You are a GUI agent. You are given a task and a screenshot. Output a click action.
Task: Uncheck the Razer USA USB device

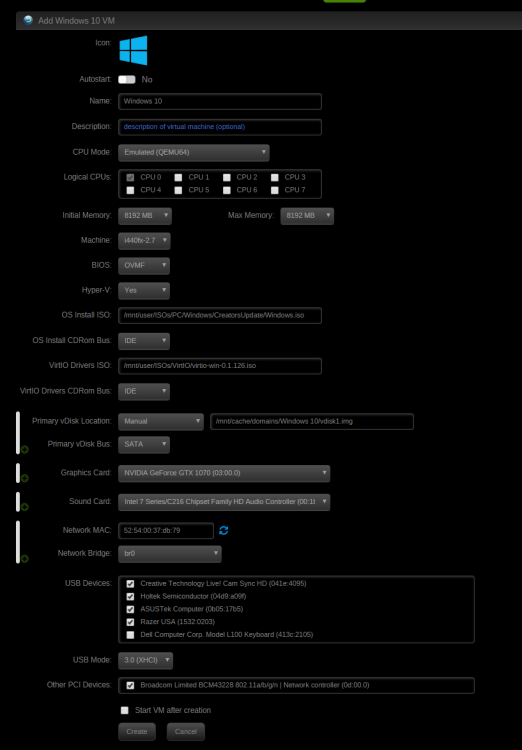130,622
